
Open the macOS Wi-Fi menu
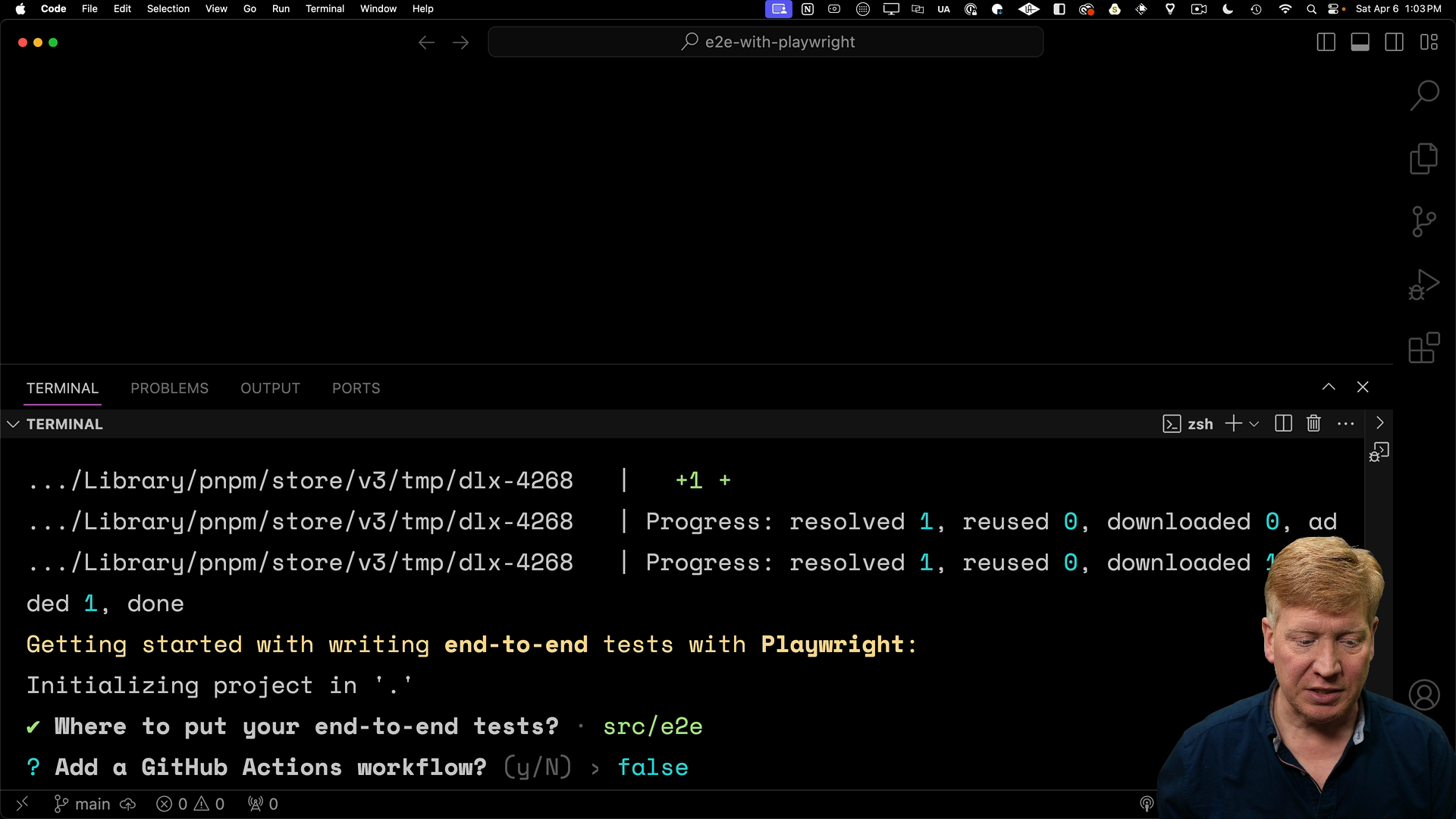1285,9
